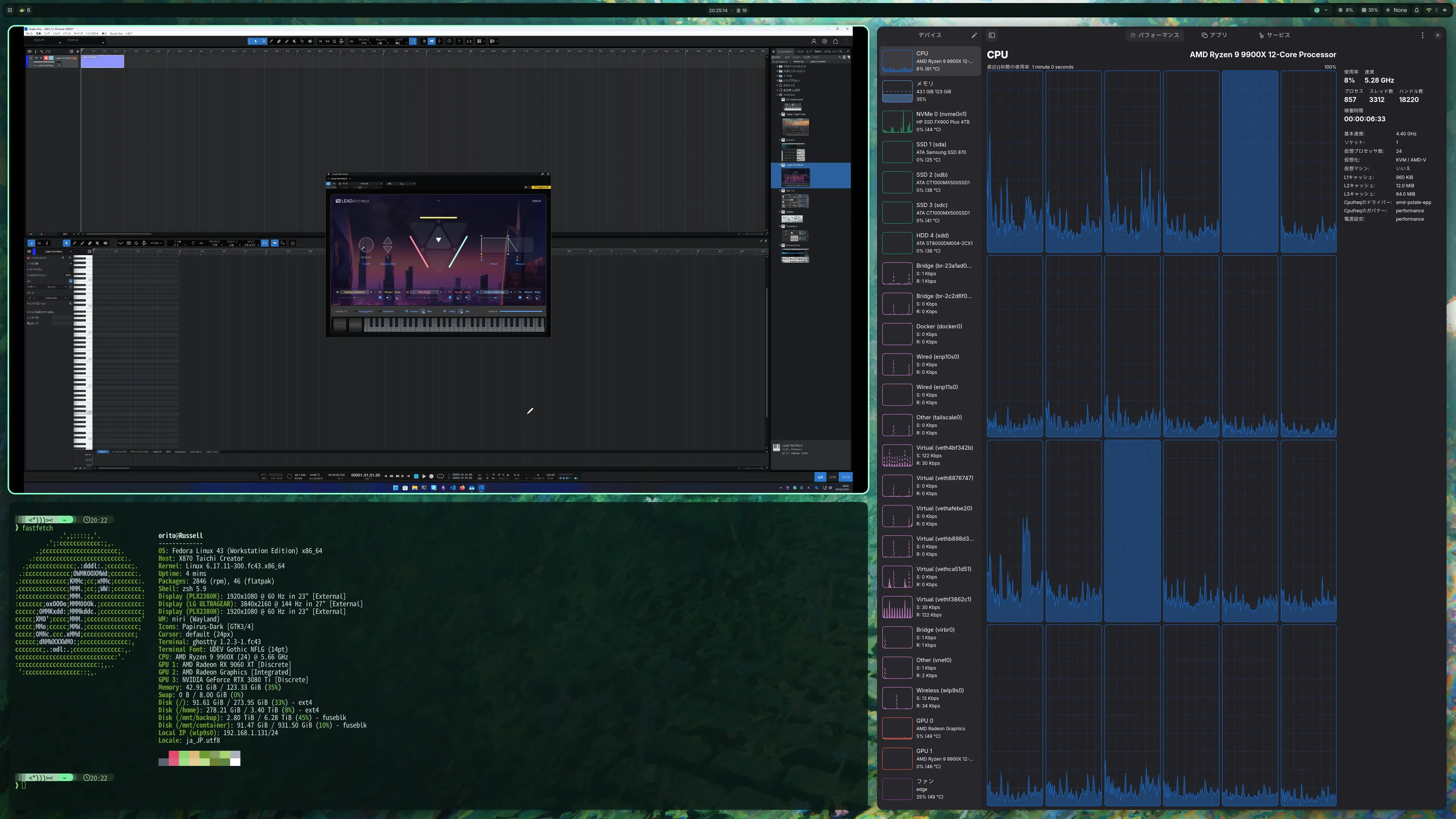Click the ミックス button at bottom right
Image resolution: width=1456 pixels, height=819 pixels.
tap(833, 477)
